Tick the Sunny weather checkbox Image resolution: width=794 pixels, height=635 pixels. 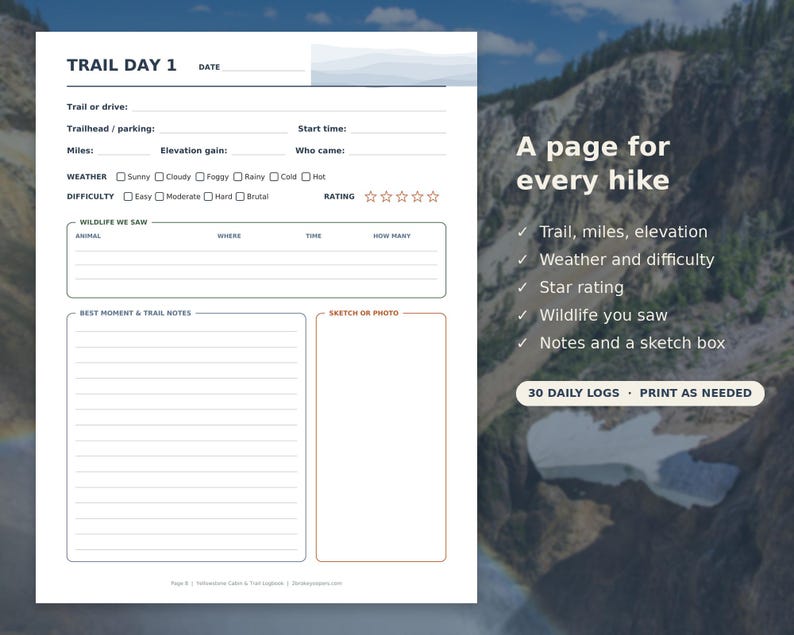(x=121, y=177)
